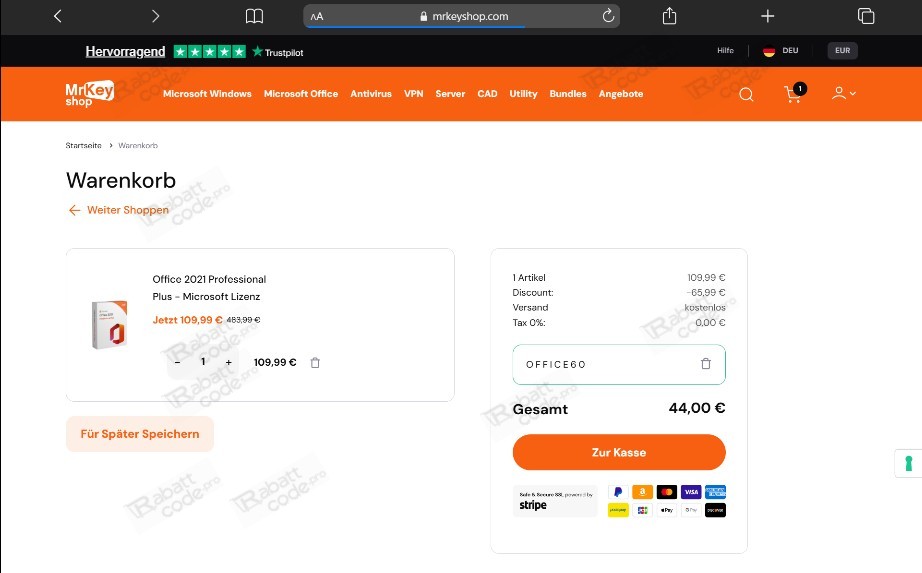Open the Antivirus menu

coord(370,94)
